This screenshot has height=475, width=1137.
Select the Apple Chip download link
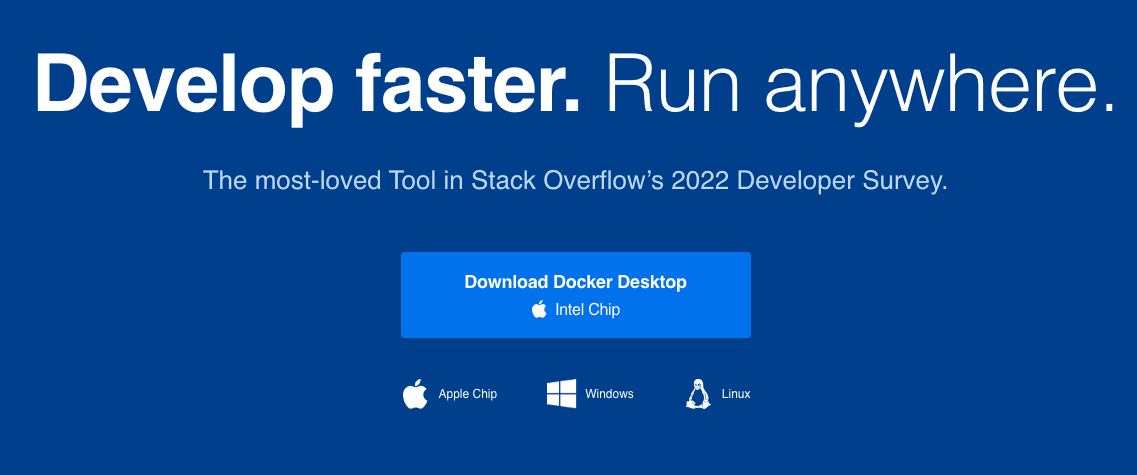[x=450, y=394]
